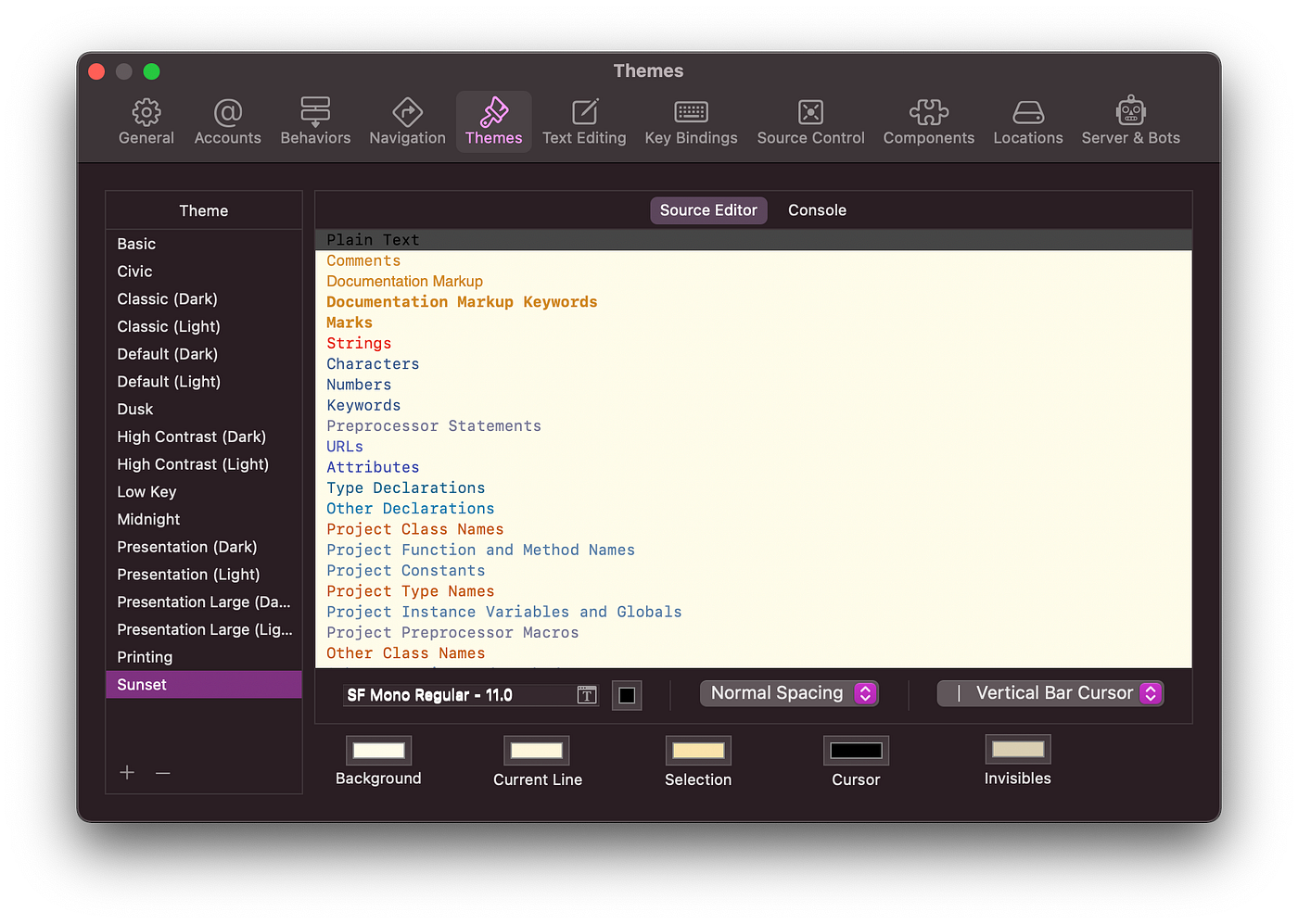Select the Project Constants row
The width and height of the screenshot is (1298, 924).
pyautogui.click(x=753, y=571)
